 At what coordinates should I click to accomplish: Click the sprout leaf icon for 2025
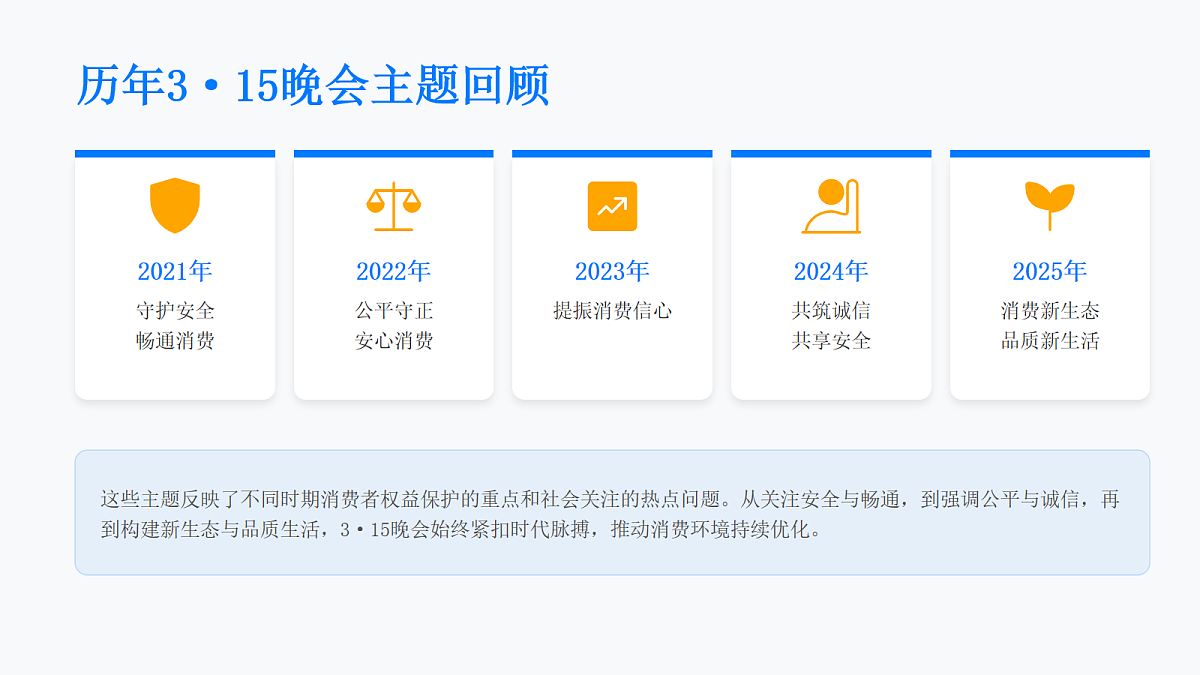(x=1049, y=207)
